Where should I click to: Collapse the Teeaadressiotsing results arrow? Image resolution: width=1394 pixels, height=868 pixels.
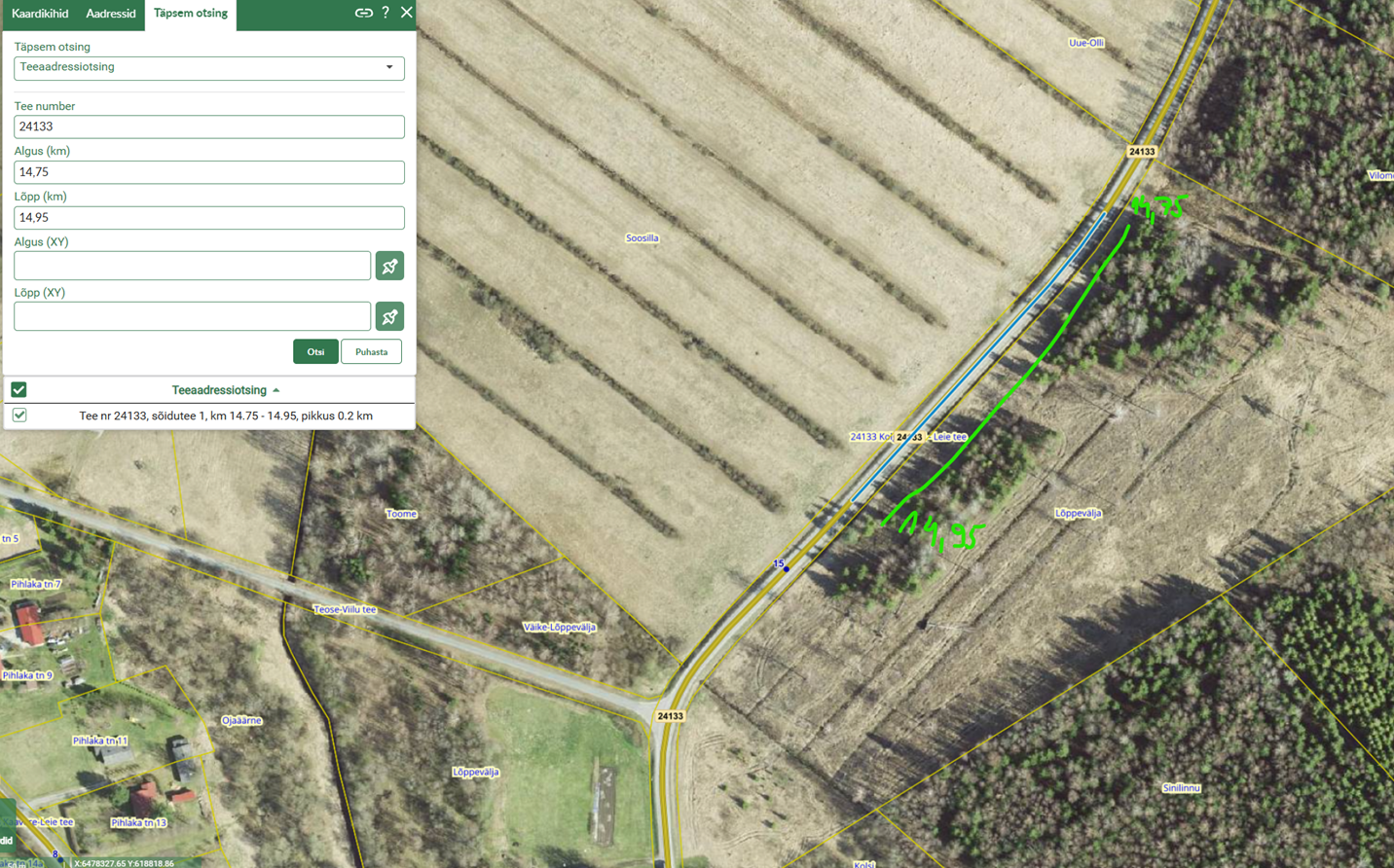click(x=276, y=390)
